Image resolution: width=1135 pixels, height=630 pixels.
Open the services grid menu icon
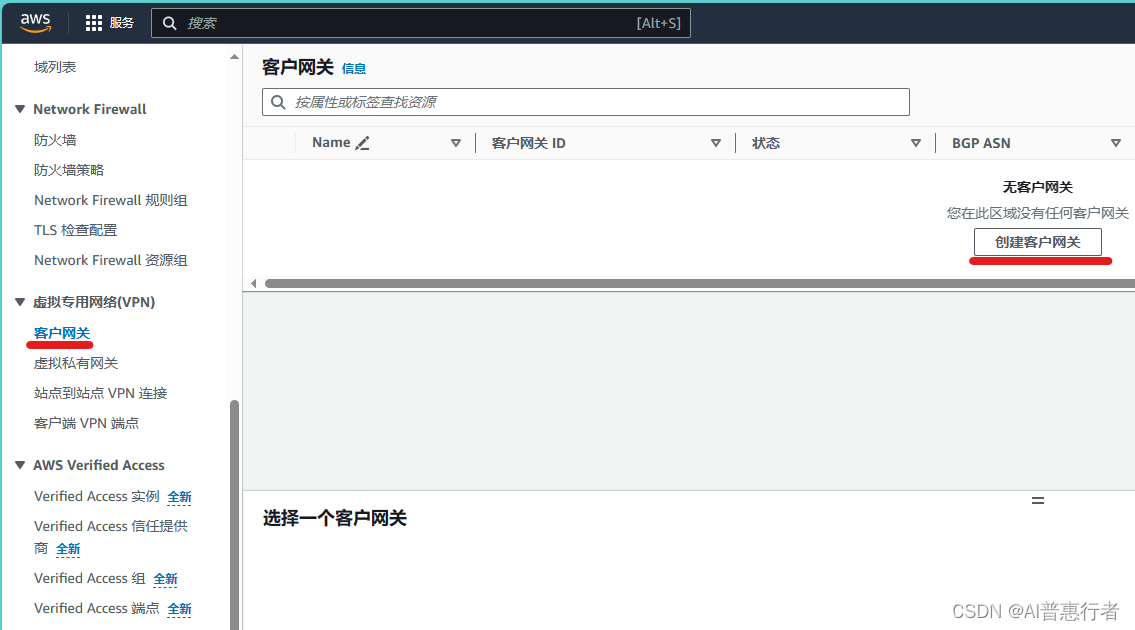click(93, 23)
